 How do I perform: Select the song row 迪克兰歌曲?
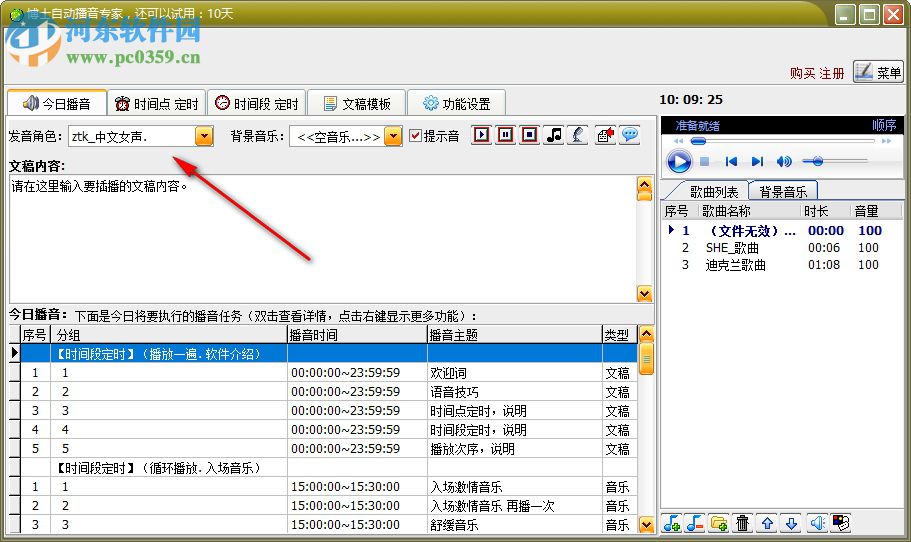(783, 265)
